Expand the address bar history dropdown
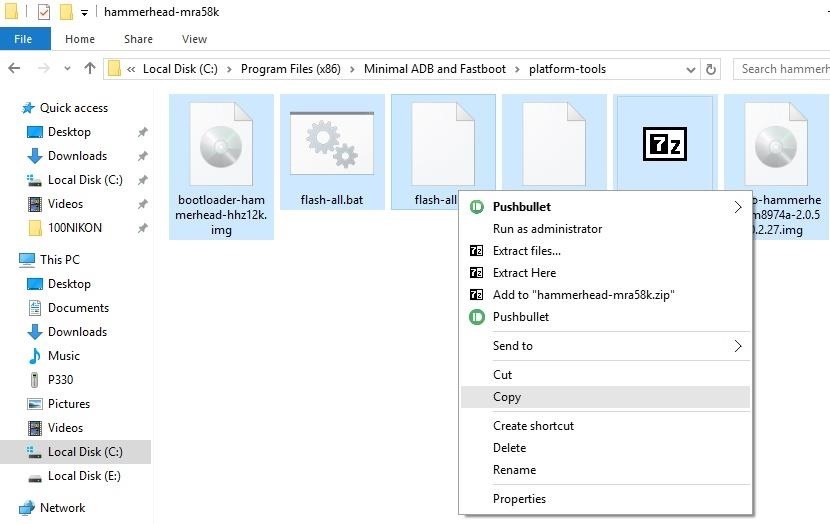830x524 pixels. (690, 69)
